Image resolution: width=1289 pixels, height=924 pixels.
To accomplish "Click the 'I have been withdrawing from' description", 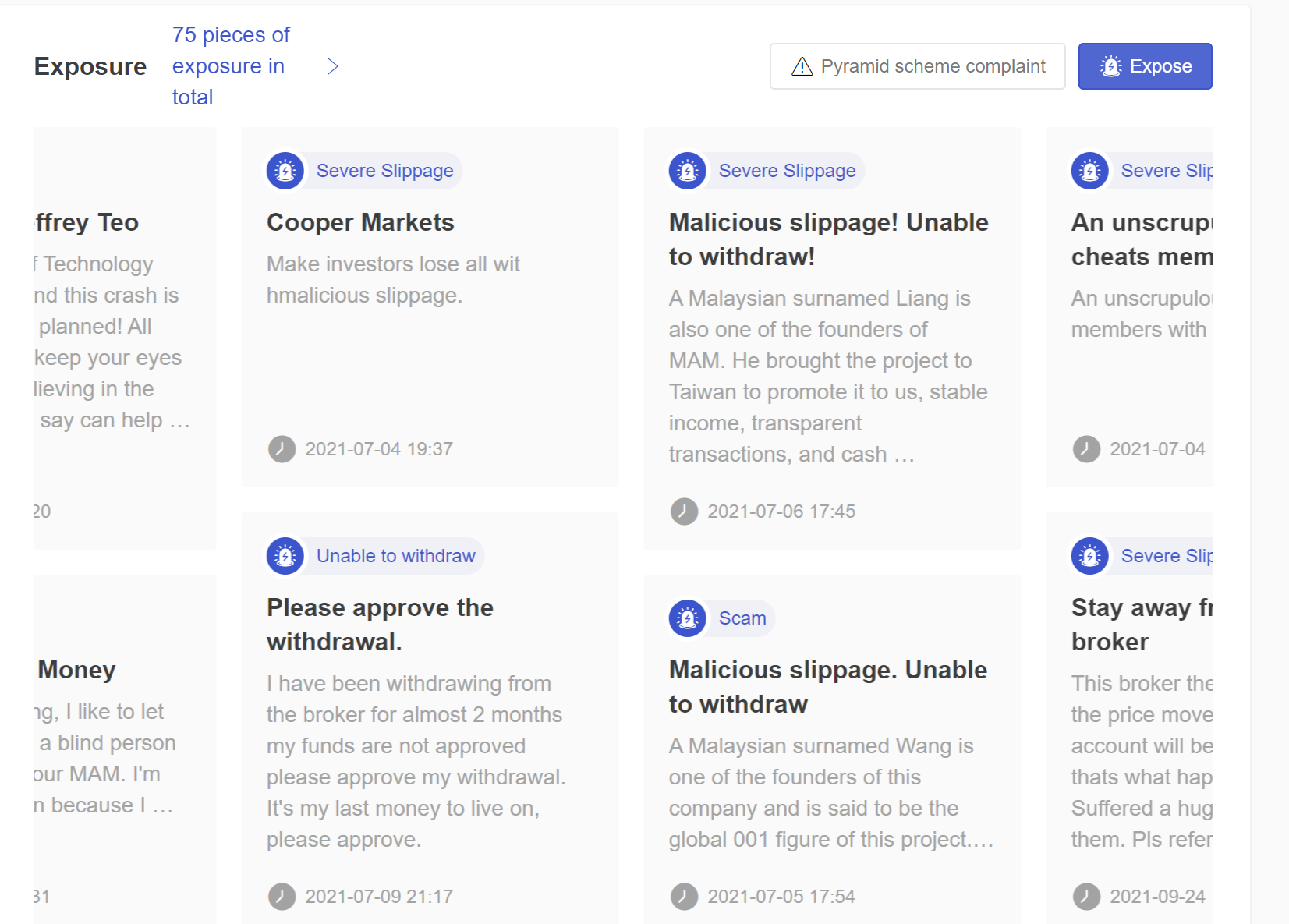I will tap(416, 761).
